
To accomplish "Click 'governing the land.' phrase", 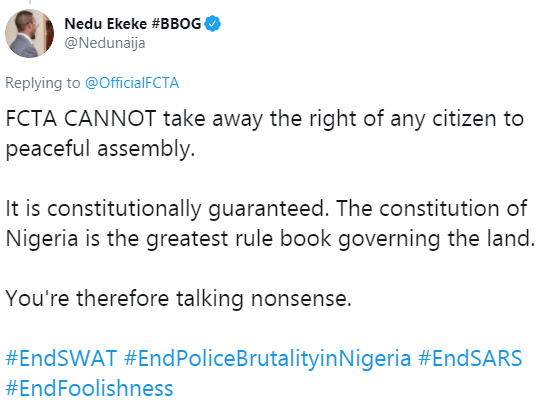I will pyautogui.click(x=437, y=238).
